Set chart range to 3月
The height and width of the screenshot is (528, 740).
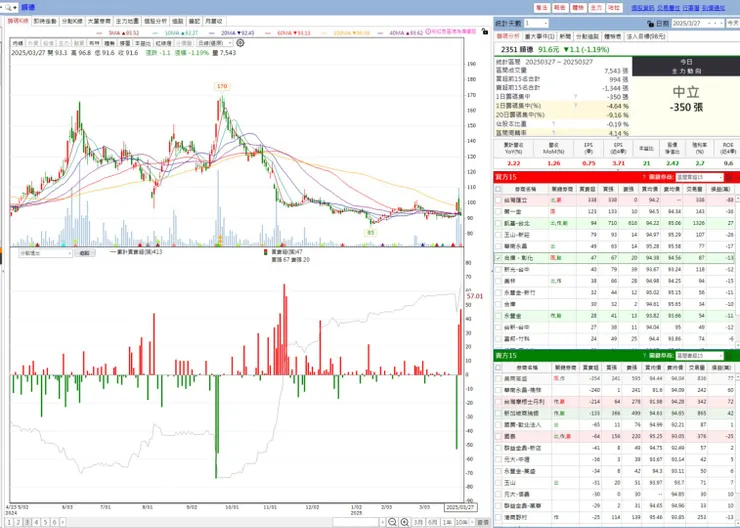coord(418,522)
